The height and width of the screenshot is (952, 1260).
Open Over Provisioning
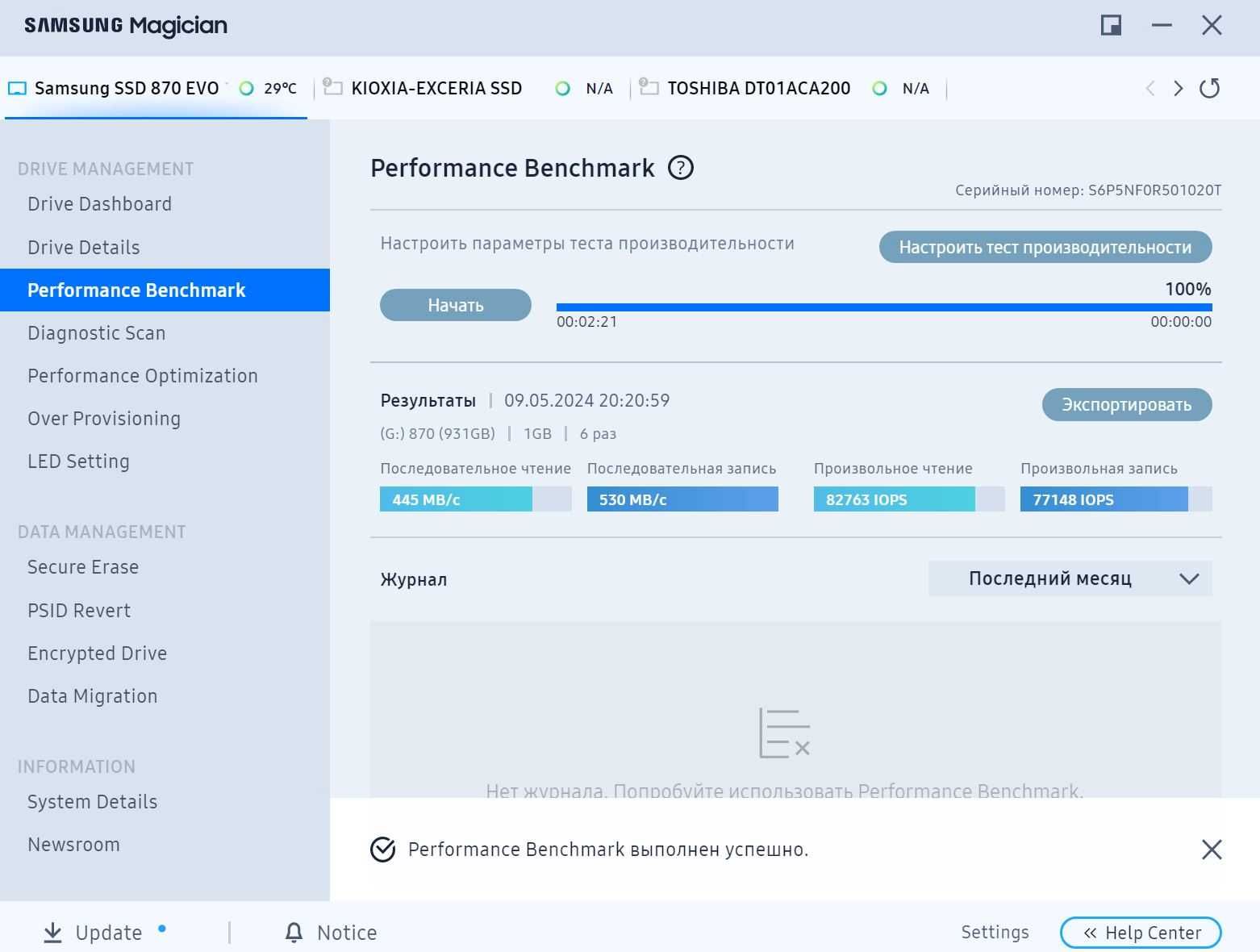pos(103,418)
